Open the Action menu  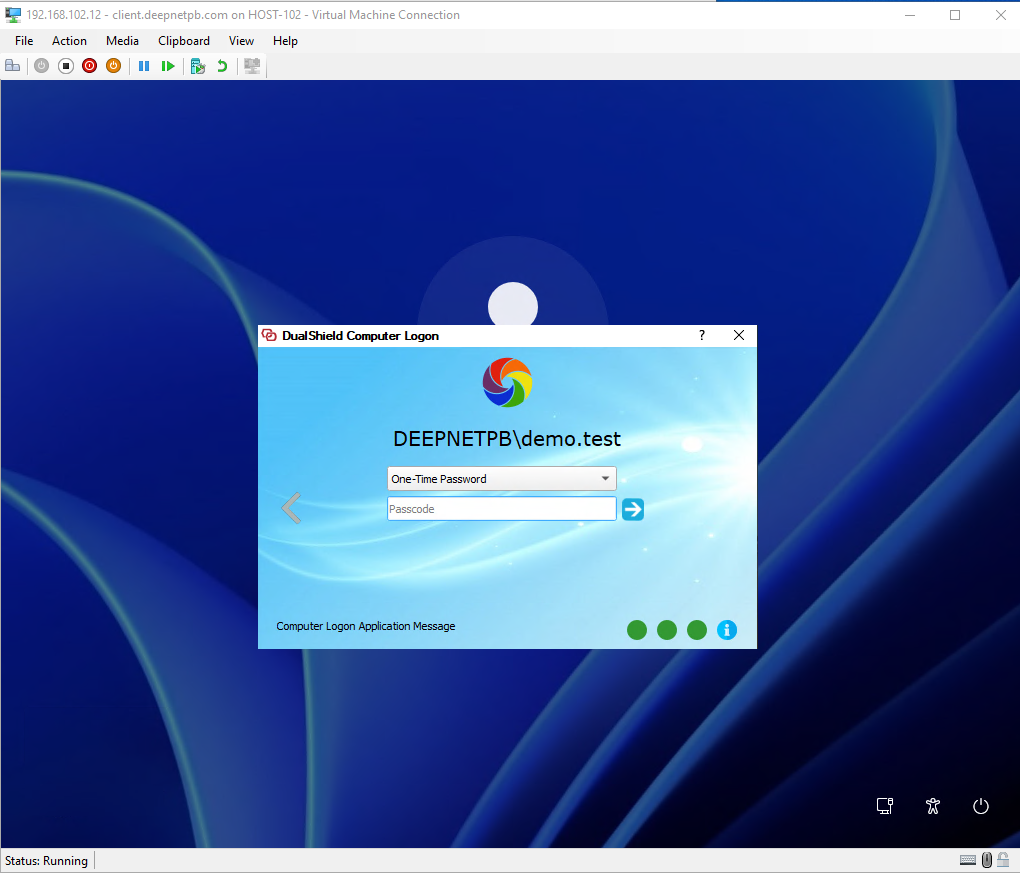pyautogui.click(x=69, y=41)
